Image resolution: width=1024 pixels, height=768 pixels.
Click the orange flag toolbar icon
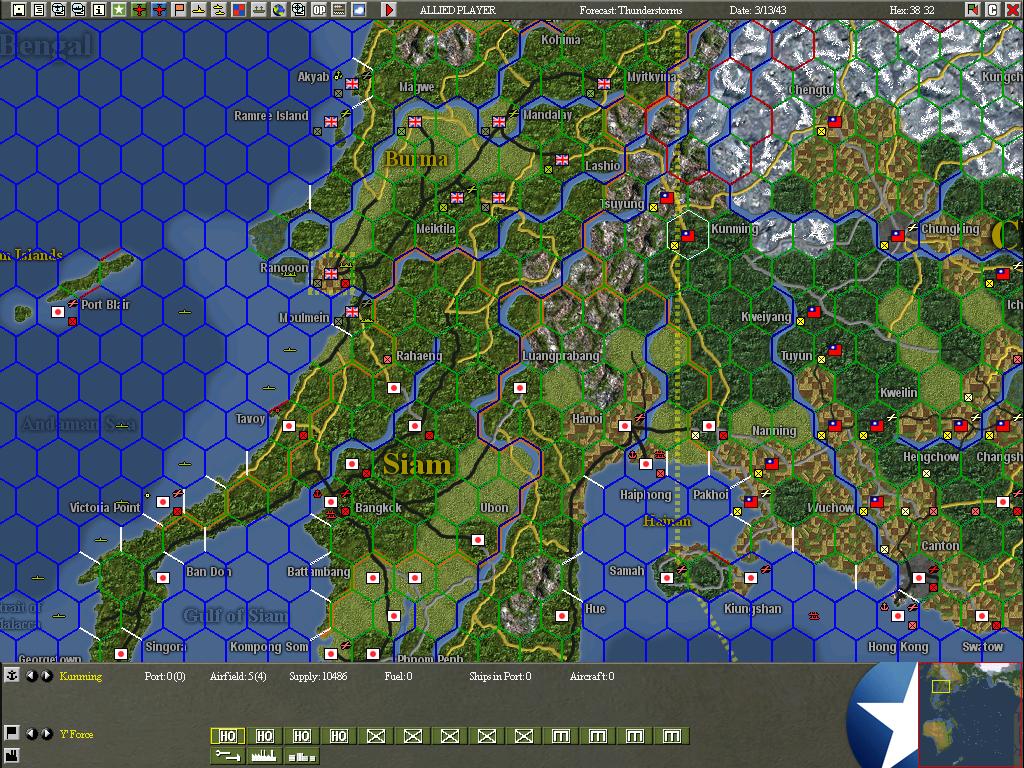pos(178,9)
